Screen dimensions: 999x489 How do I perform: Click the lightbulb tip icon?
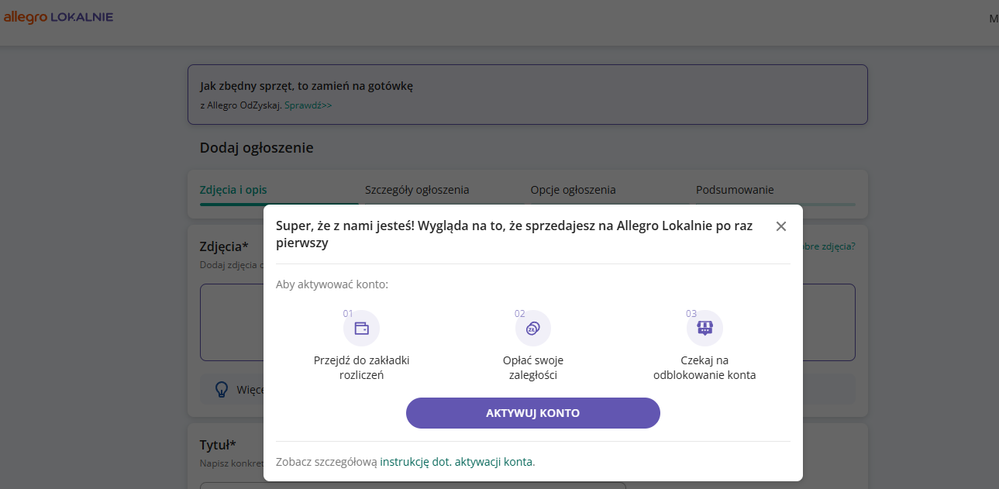pyautogui.click(x=221, y=389)
